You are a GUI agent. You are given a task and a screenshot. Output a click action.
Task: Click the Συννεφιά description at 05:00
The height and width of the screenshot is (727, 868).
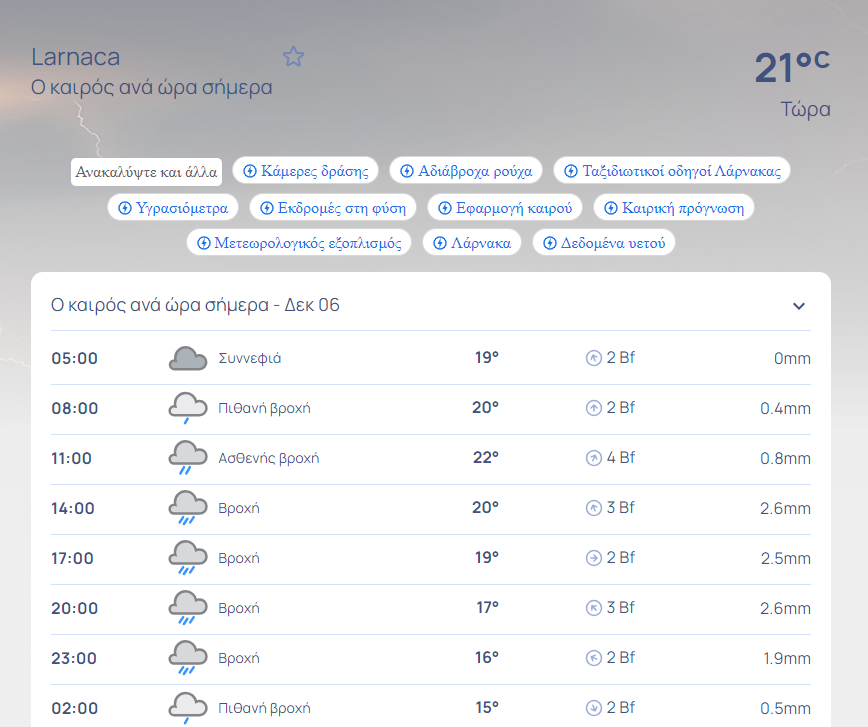(x=250, y=358)
